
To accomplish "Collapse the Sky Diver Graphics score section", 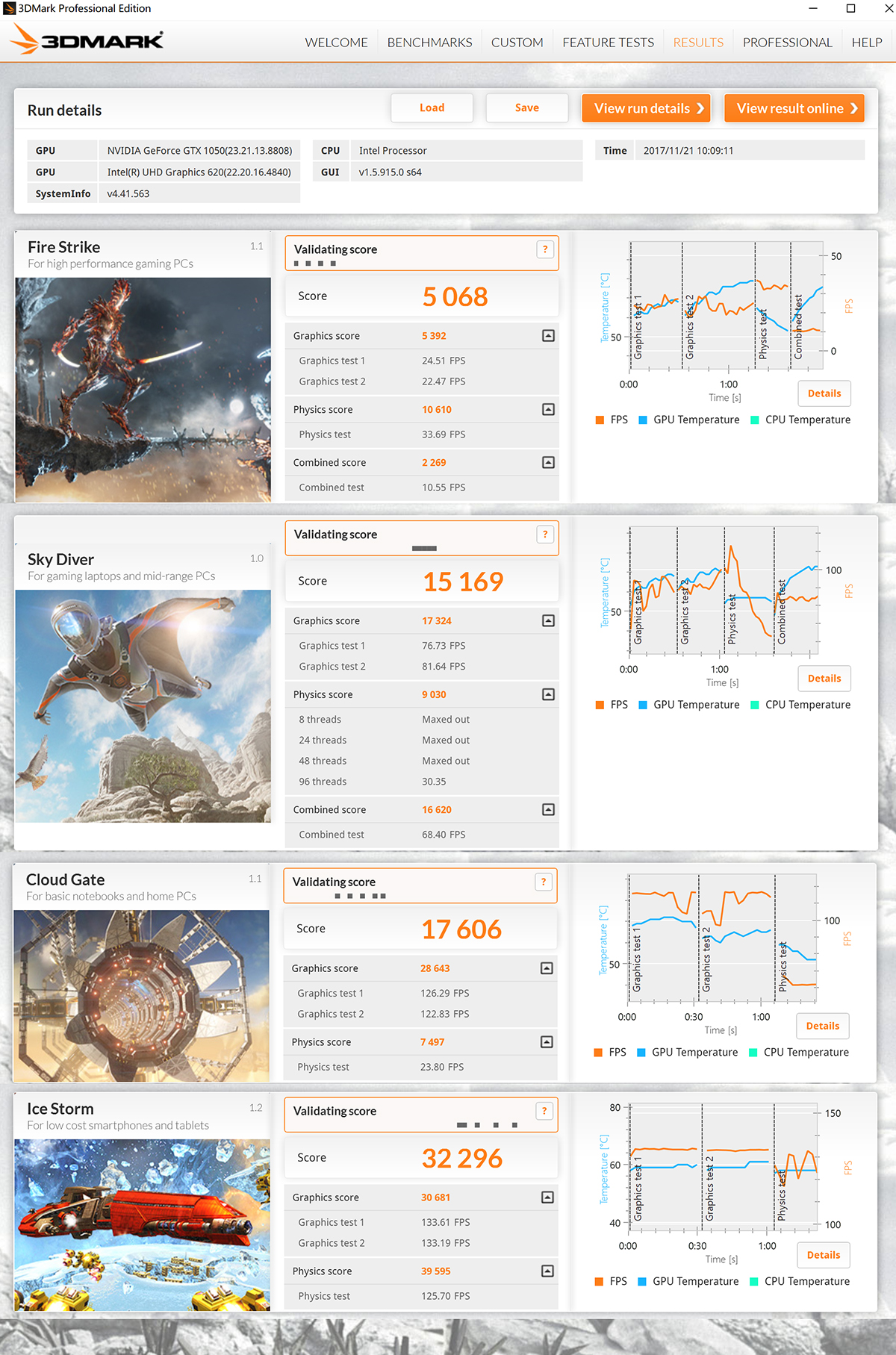I will click(x=548, y=620).
